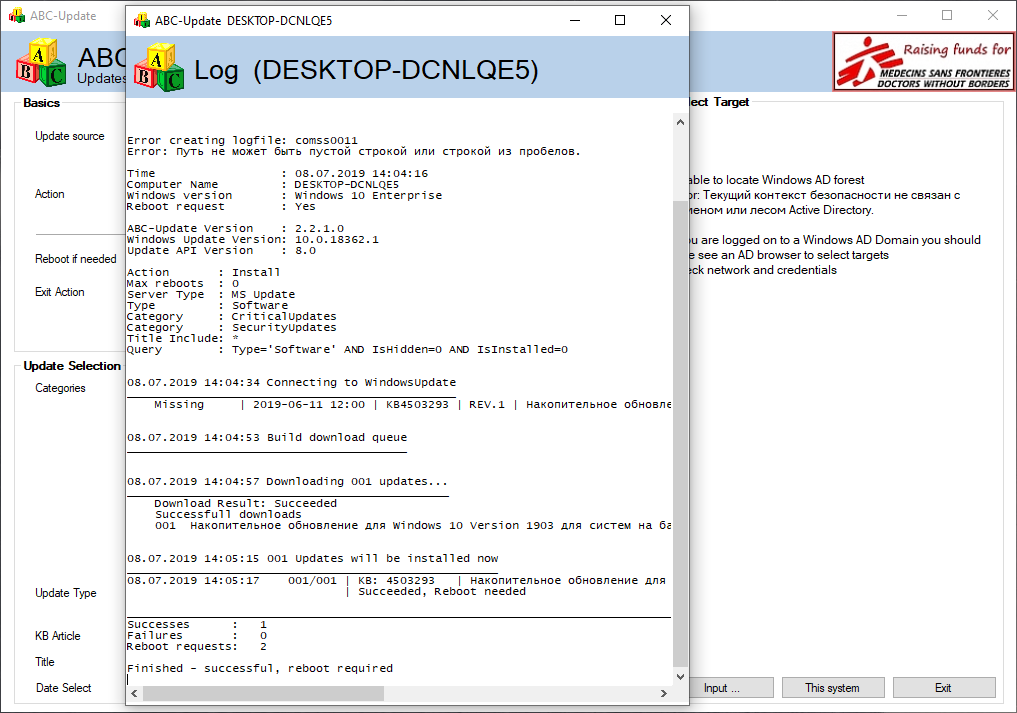1017x713 pixels.
Task: Click 'Download Result: Succeeded' line
Action: [x=245, y=503]
